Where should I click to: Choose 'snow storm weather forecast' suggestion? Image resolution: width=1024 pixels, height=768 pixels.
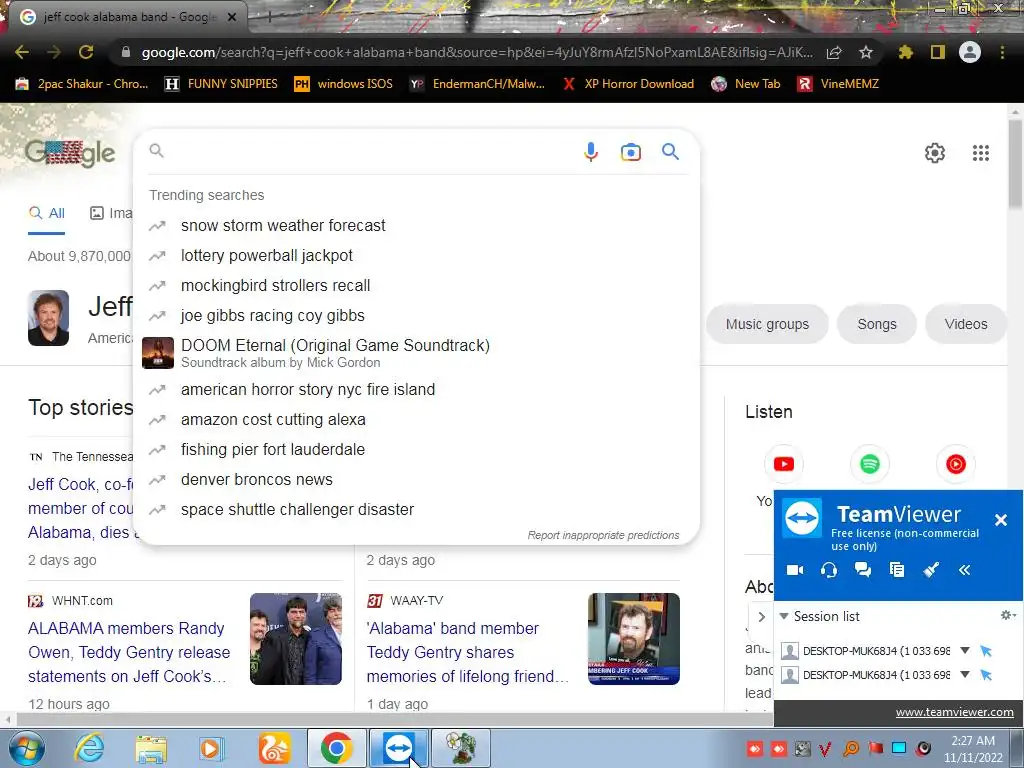416,225
